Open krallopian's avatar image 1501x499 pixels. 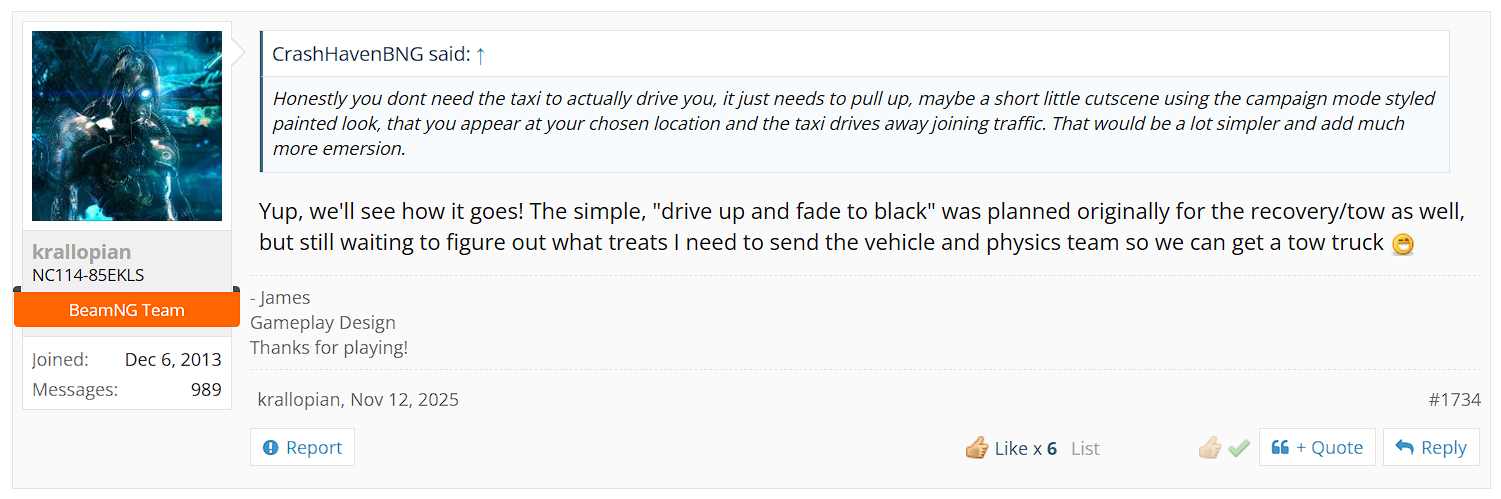click(127, 126)
